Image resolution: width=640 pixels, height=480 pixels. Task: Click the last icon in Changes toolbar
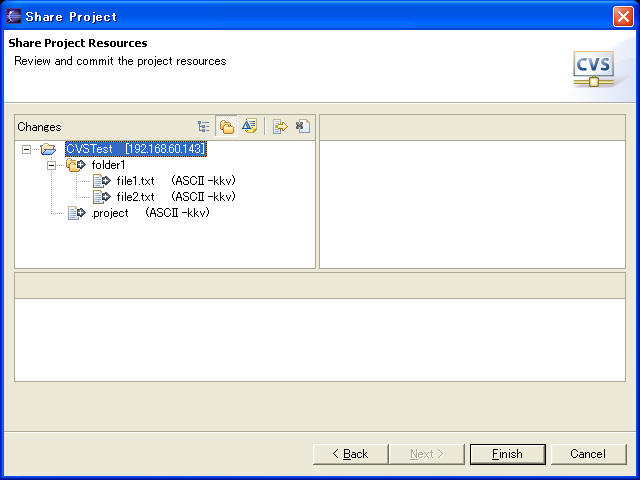302,127
